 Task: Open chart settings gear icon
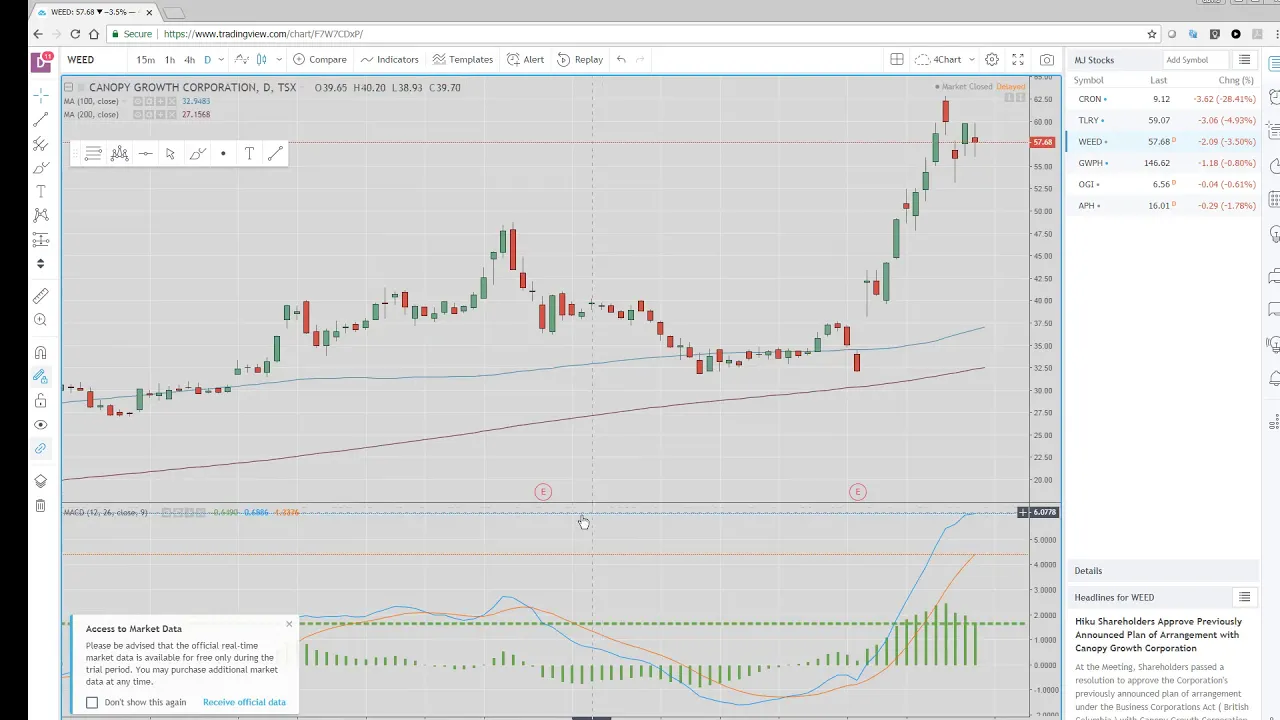coord(992,60)
